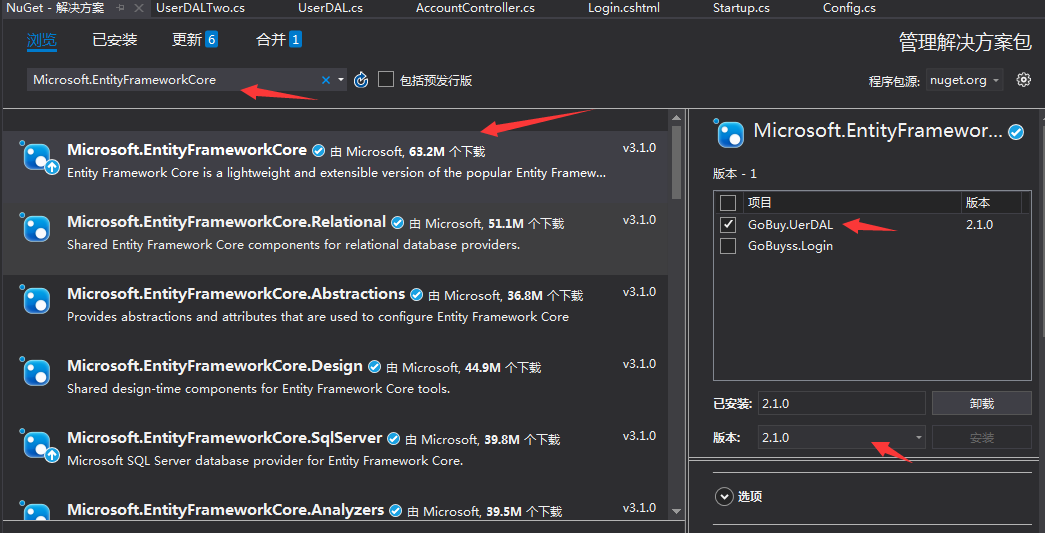This screenshot has height=533, width=1045.
Task: Open UserDAL.cs document tab
Action: pos(331,8)
